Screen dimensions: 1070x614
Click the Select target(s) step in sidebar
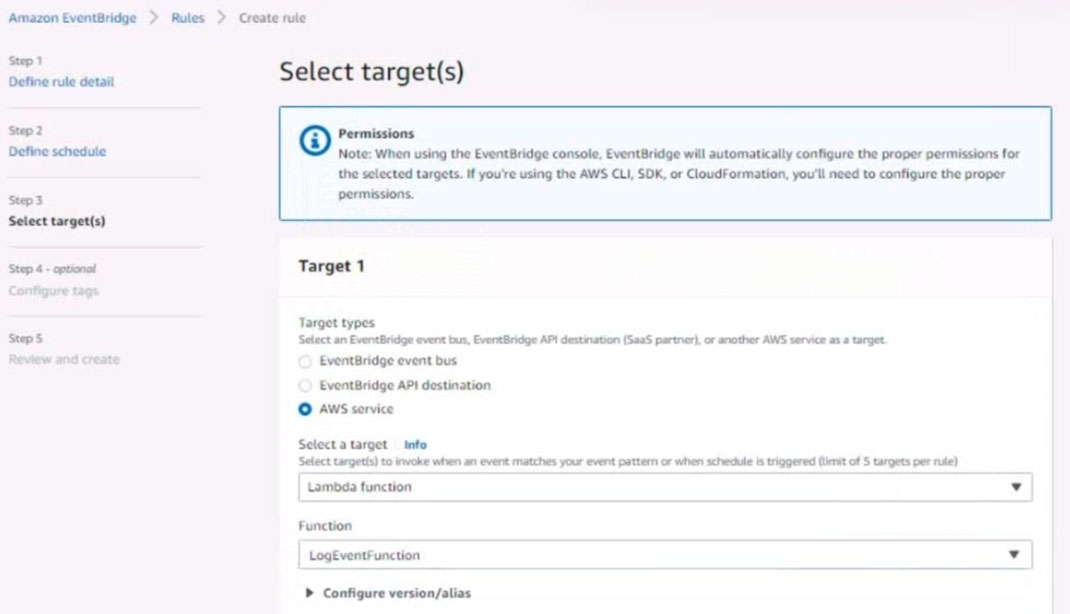click(x=56, y=221)
